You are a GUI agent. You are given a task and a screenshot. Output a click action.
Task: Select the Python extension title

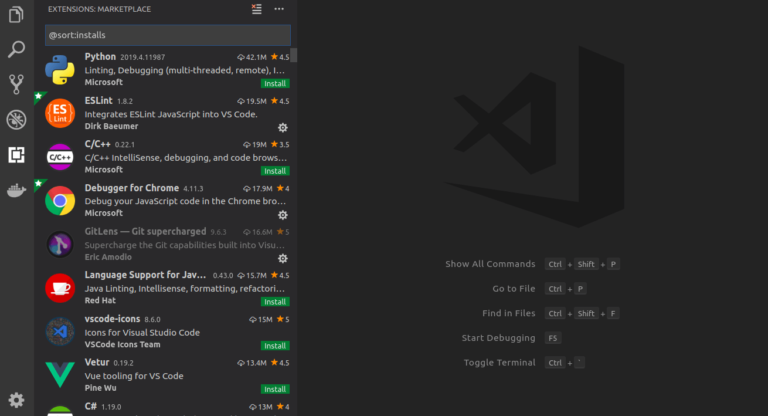click(x=100, y=57)
